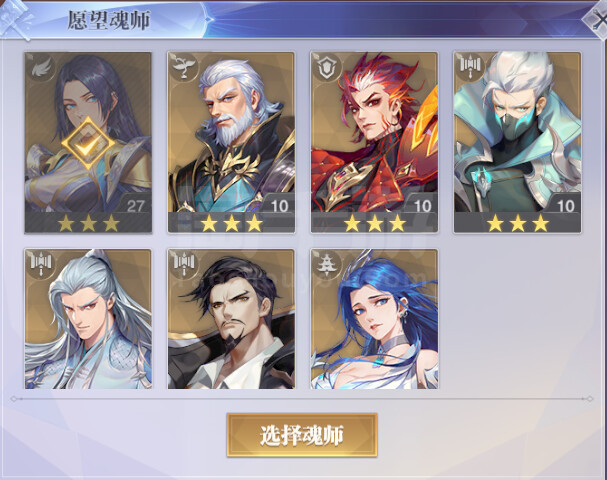
Task: Uncheck the golden checkmark on selected card
Action: [x=88, y=144]
